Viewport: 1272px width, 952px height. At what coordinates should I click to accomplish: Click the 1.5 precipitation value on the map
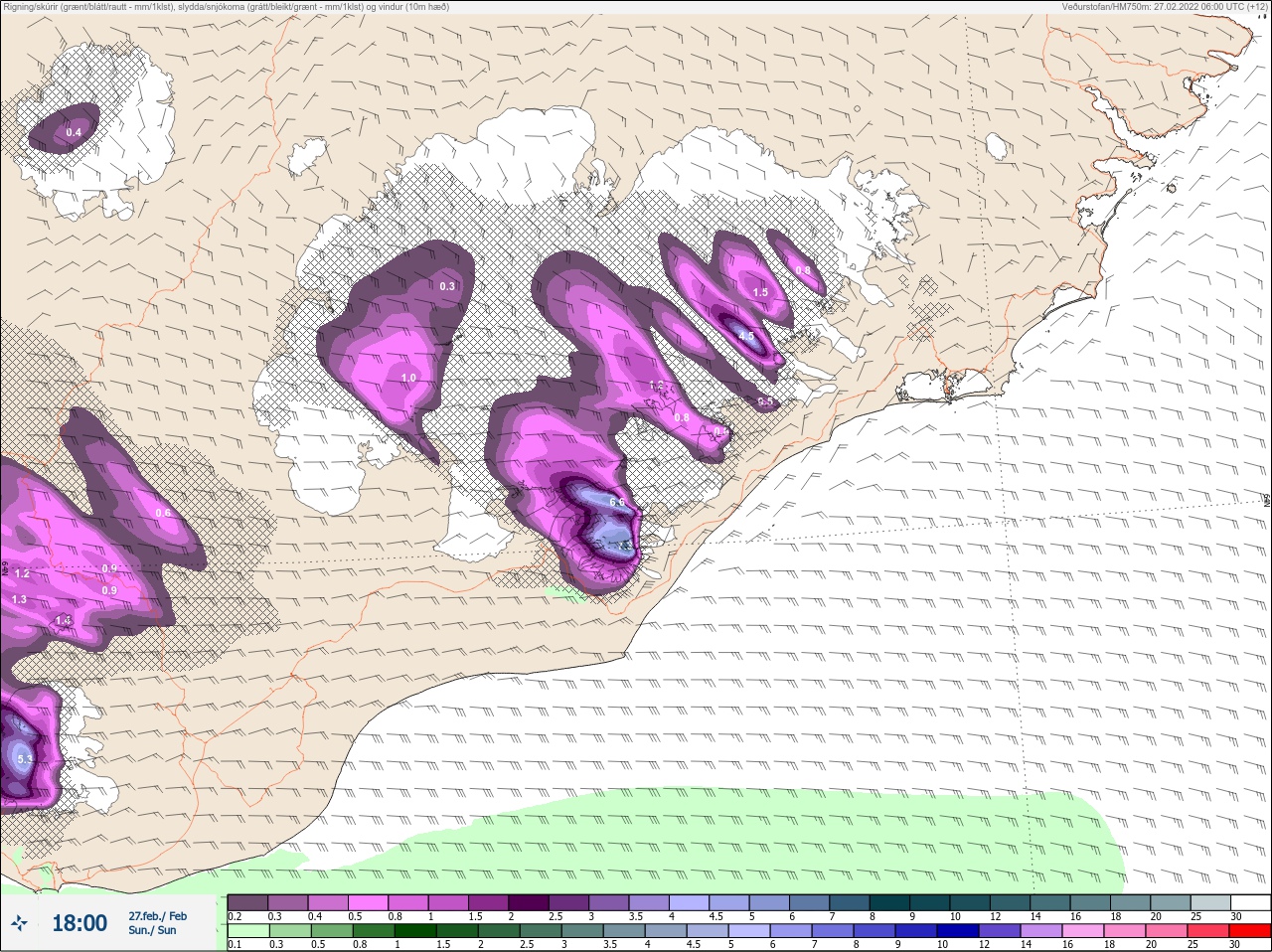[x=760, y=292]
